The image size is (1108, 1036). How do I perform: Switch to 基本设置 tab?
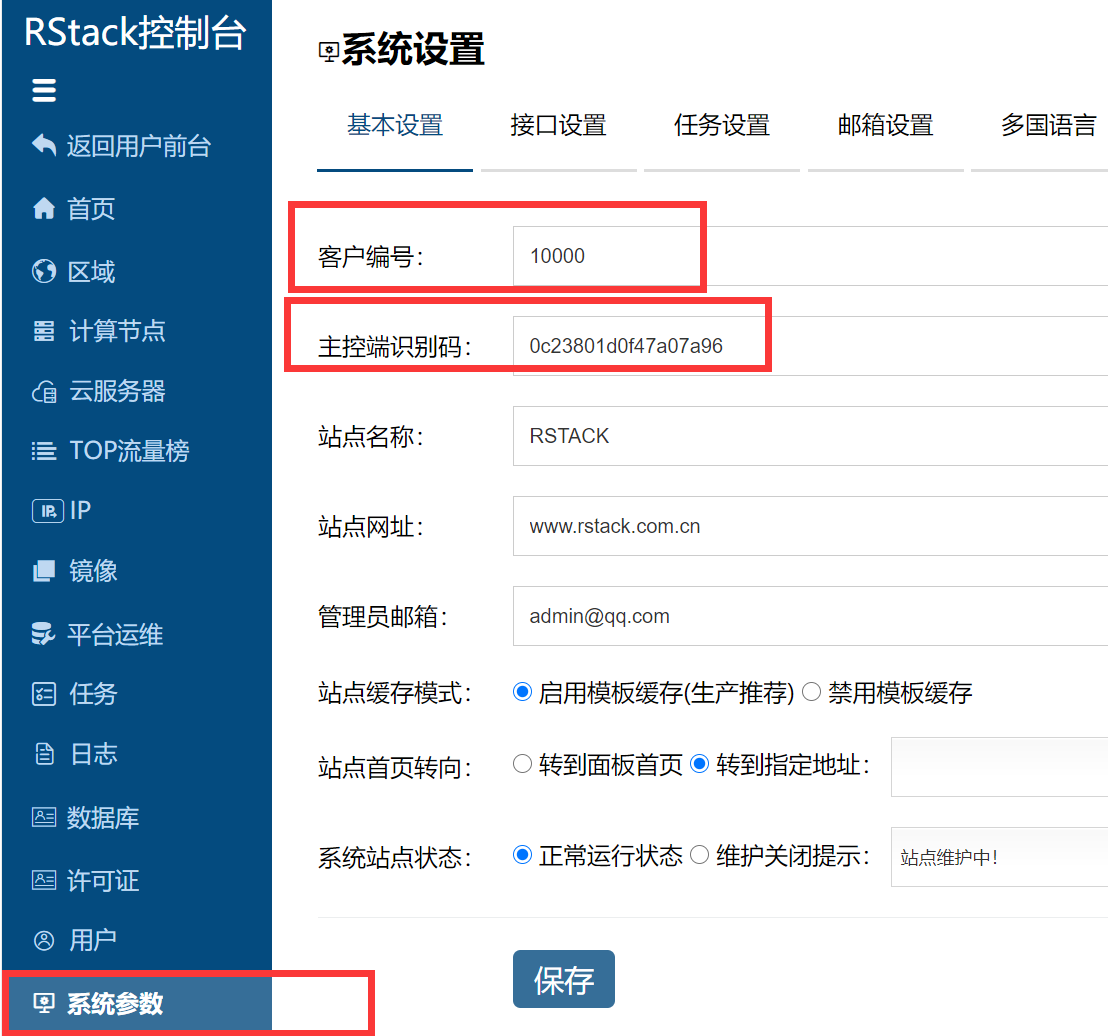click(395, 126)
